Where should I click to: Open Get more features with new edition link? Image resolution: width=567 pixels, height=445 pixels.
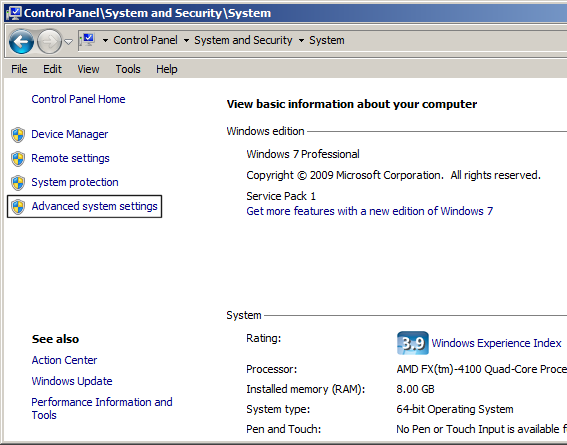pyautogui.click(x=370, y=211)
